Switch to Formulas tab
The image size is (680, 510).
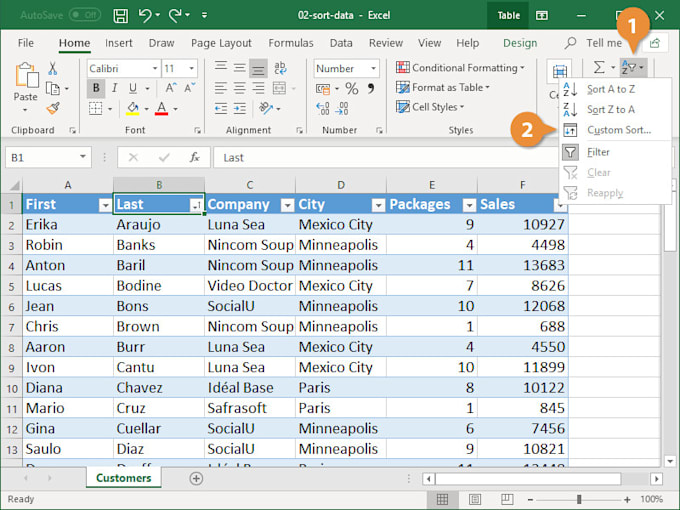point(291,43)
